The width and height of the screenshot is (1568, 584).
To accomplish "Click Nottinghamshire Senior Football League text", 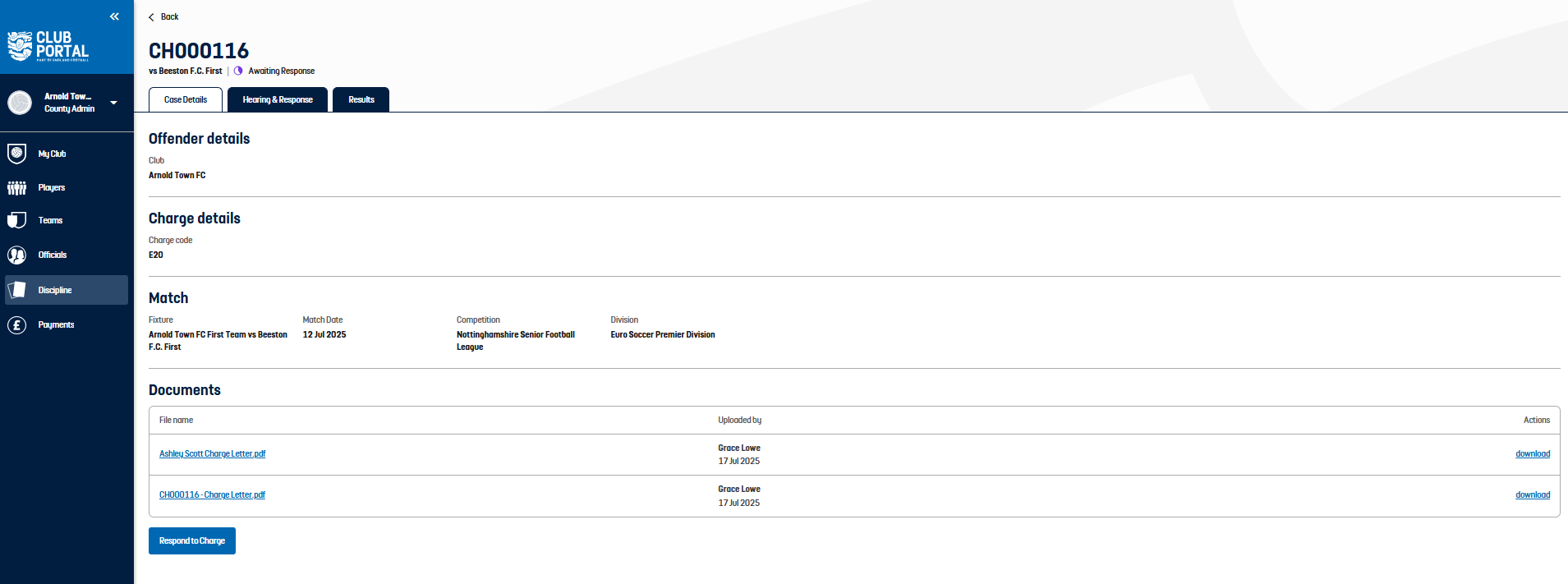I will [516, 341].
